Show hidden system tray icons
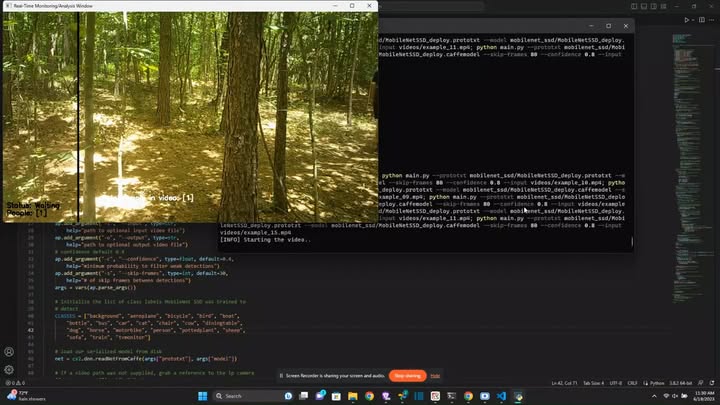Screen dimensions: 720x405 (x=654, y=396)
